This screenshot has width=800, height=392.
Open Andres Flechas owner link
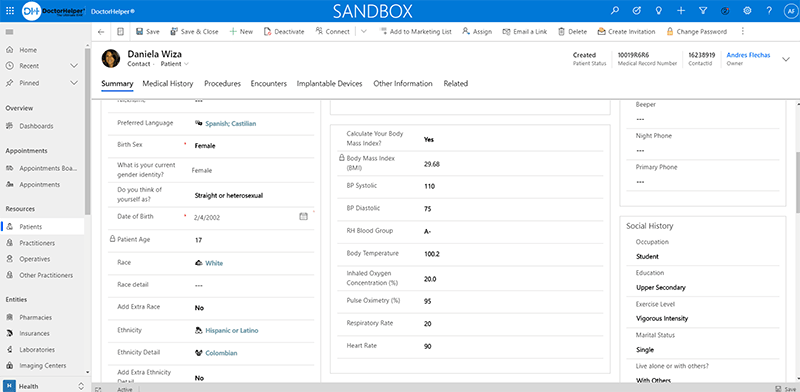pyautogui.click(x=748, y=55)
